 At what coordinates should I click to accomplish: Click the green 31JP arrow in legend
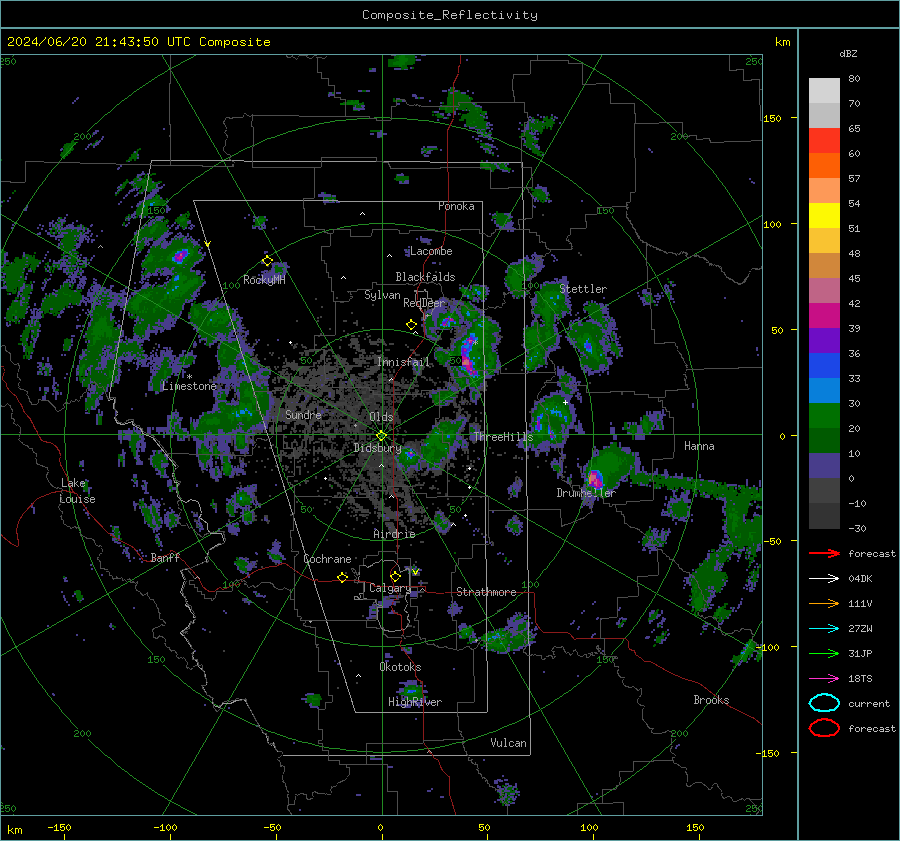pos(824,653)
